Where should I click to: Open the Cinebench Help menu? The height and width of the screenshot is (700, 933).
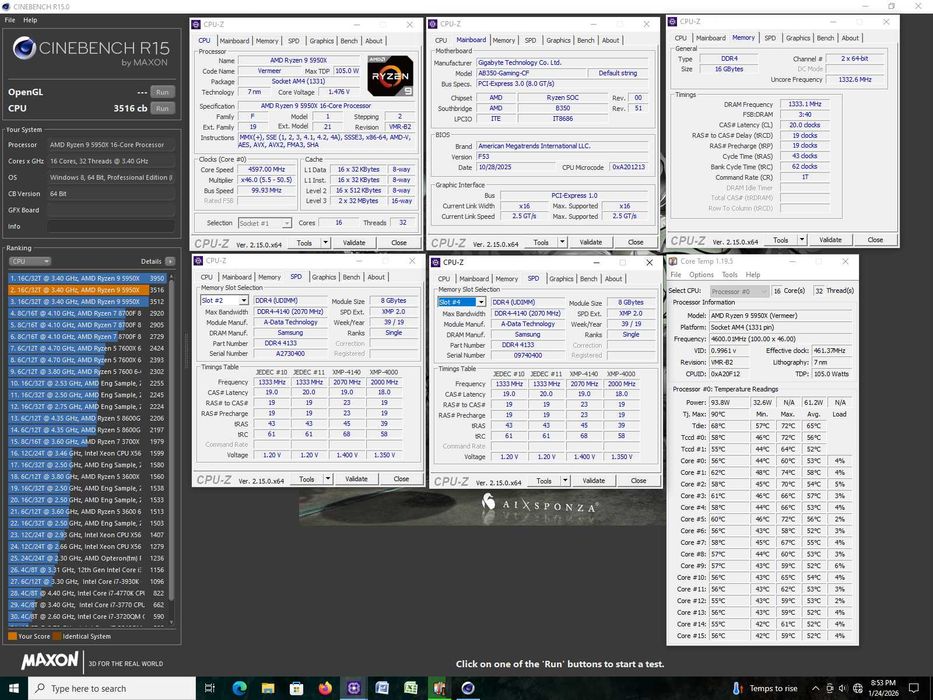[x=30, y=20]
